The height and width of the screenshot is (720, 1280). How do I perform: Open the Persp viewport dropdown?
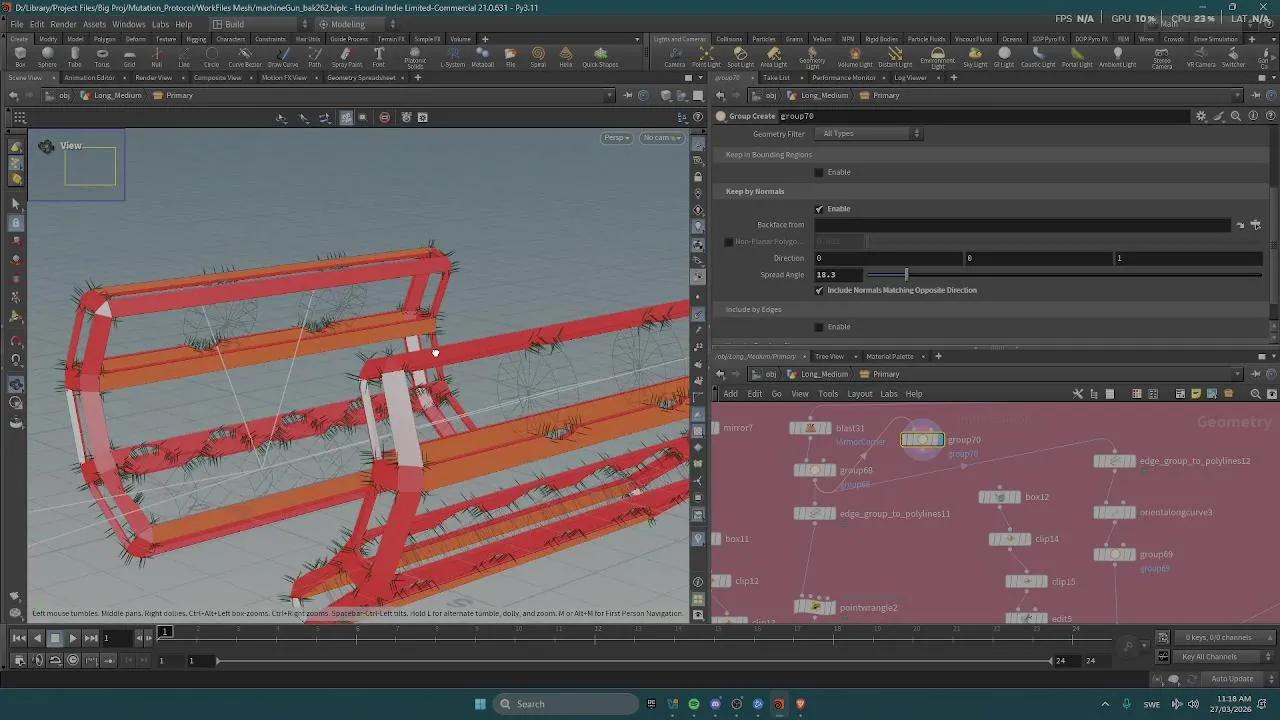[x=616, y=138]
